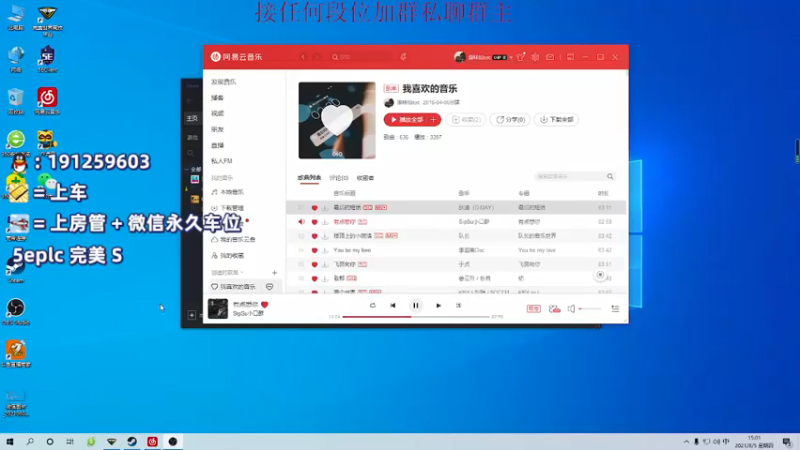The image size is (800, 450).
Task: Go forward with the NetEase title bar arrow
Action: tap(317, 57)
